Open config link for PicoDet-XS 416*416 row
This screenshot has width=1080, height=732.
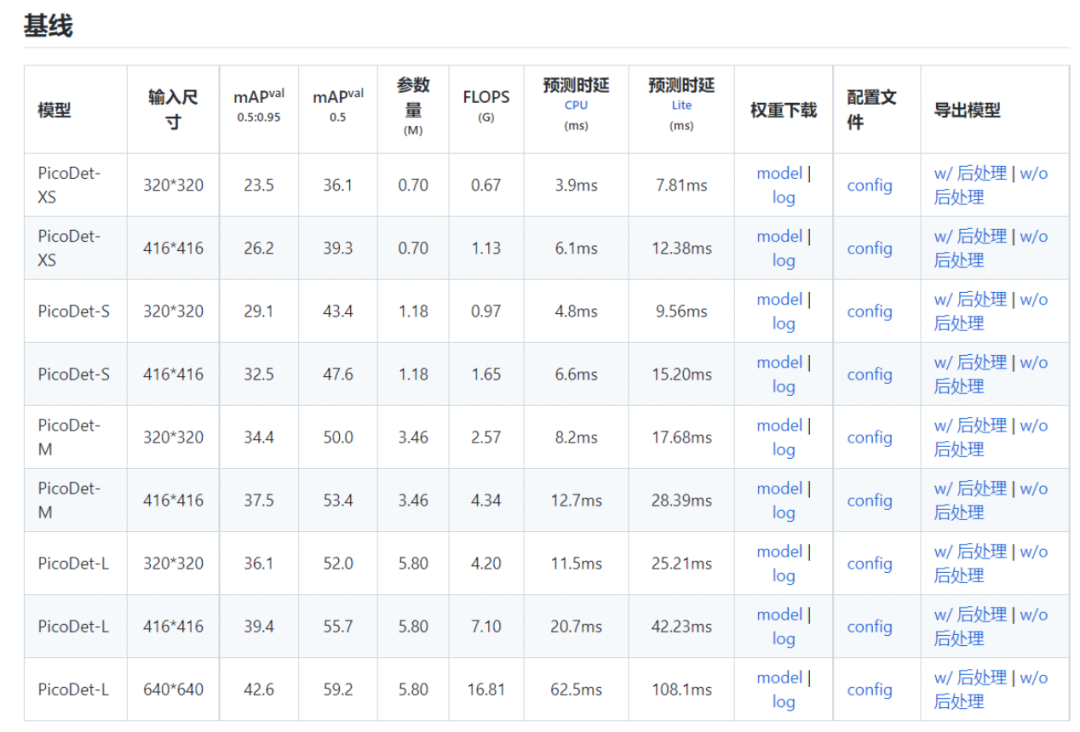tap(869, 249)
